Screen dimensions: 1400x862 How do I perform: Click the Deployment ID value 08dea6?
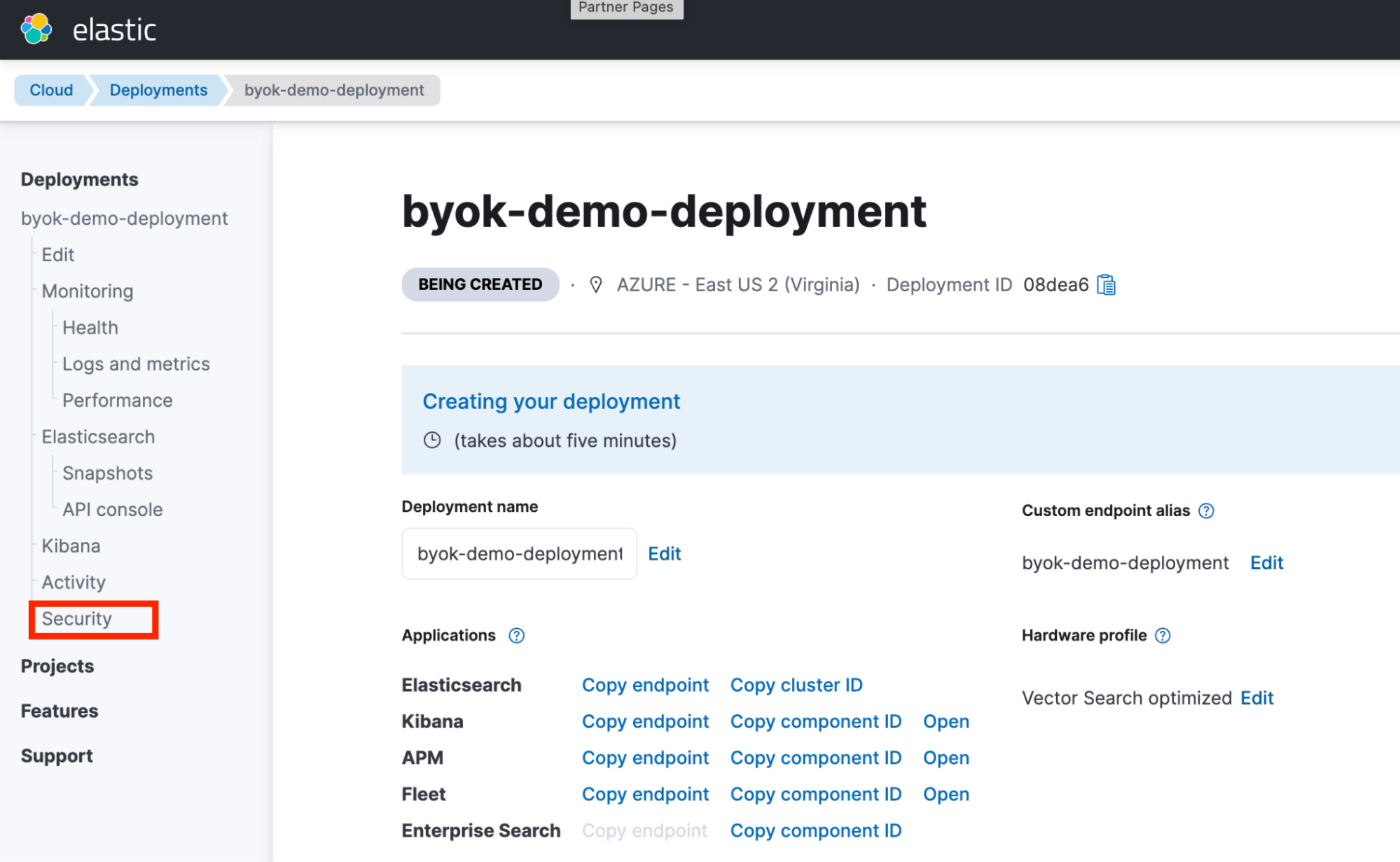tap(1056, 285)
